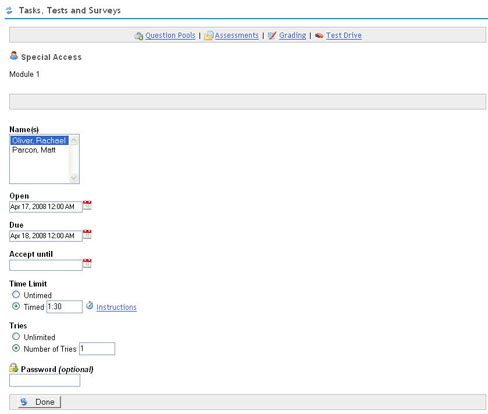Open calendar picker for Open date
Screen dimensions: 488x414
pyautogui.click(x=87, y=205)
